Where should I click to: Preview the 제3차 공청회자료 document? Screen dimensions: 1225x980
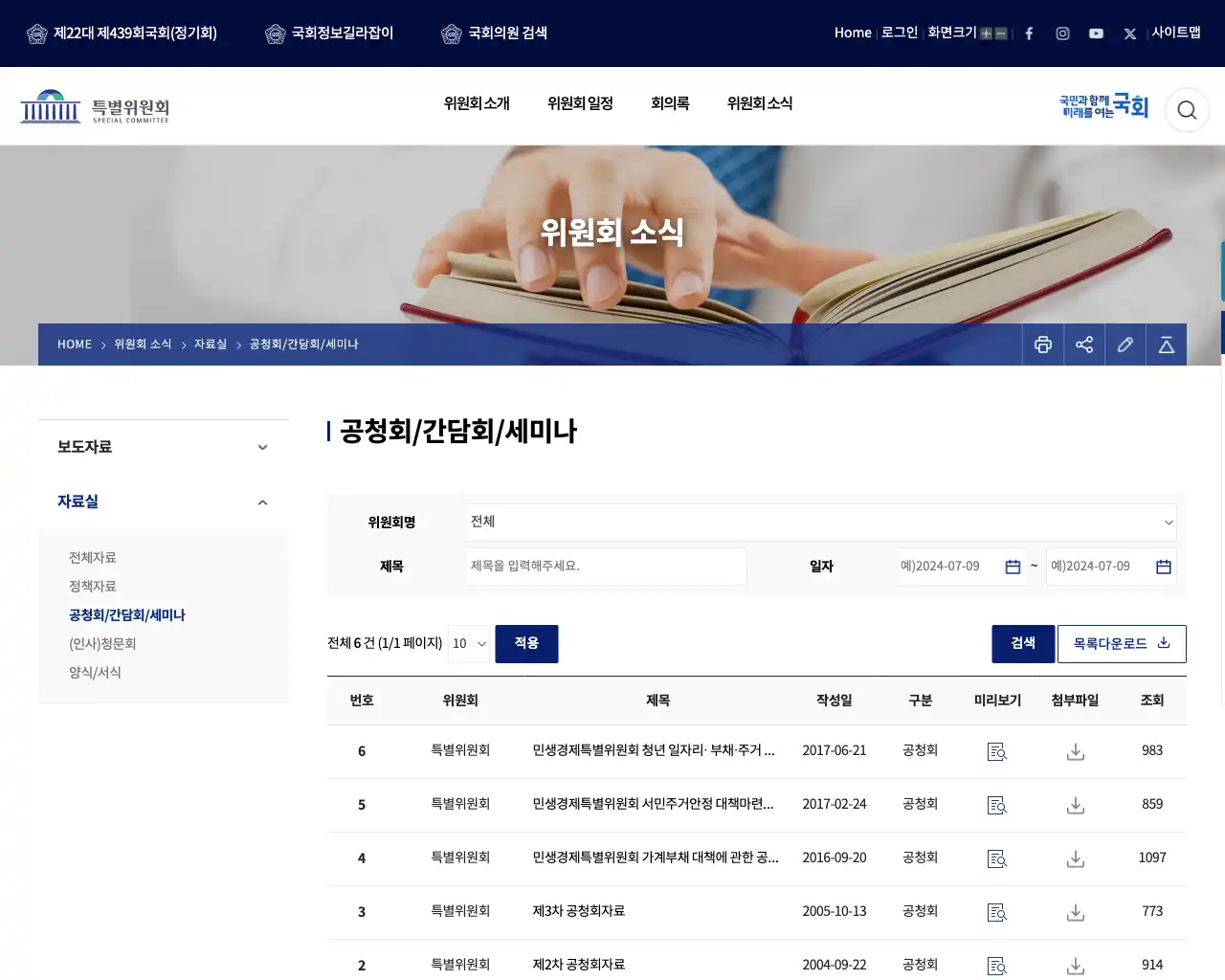point(997,913)
